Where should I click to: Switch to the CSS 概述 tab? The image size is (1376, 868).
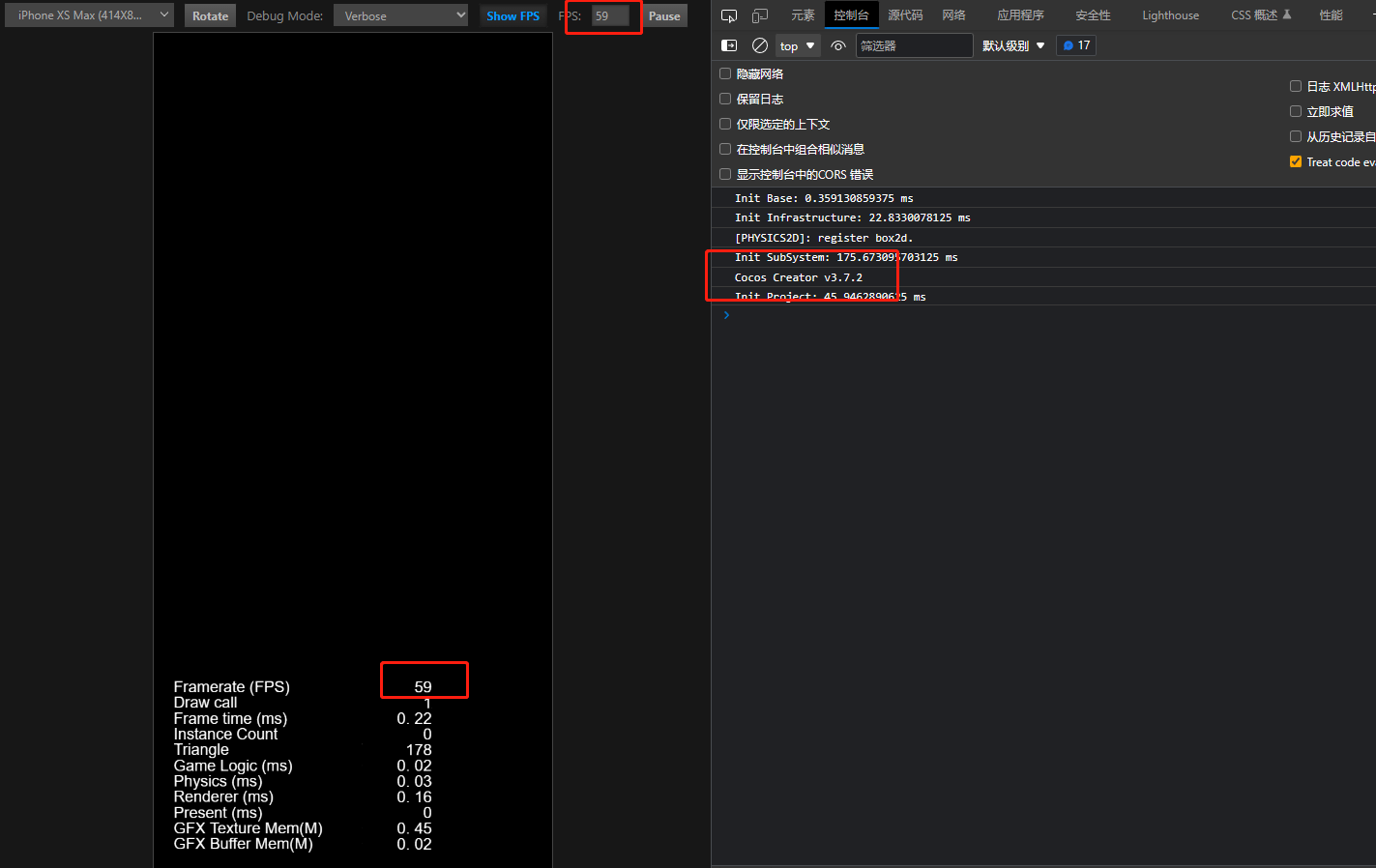(x=1261, y=15)
